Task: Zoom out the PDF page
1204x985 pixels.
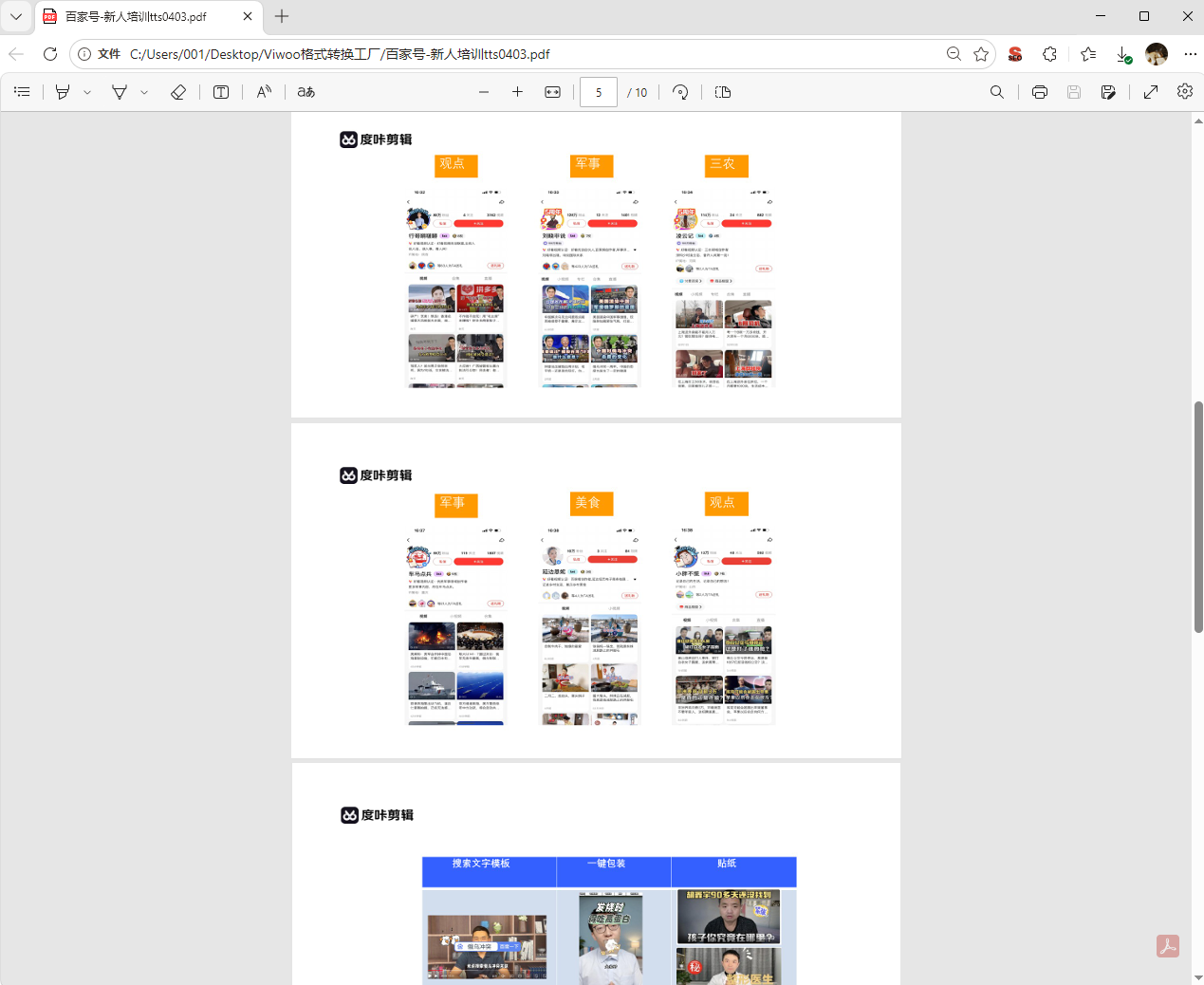Action: click(484, 92)
